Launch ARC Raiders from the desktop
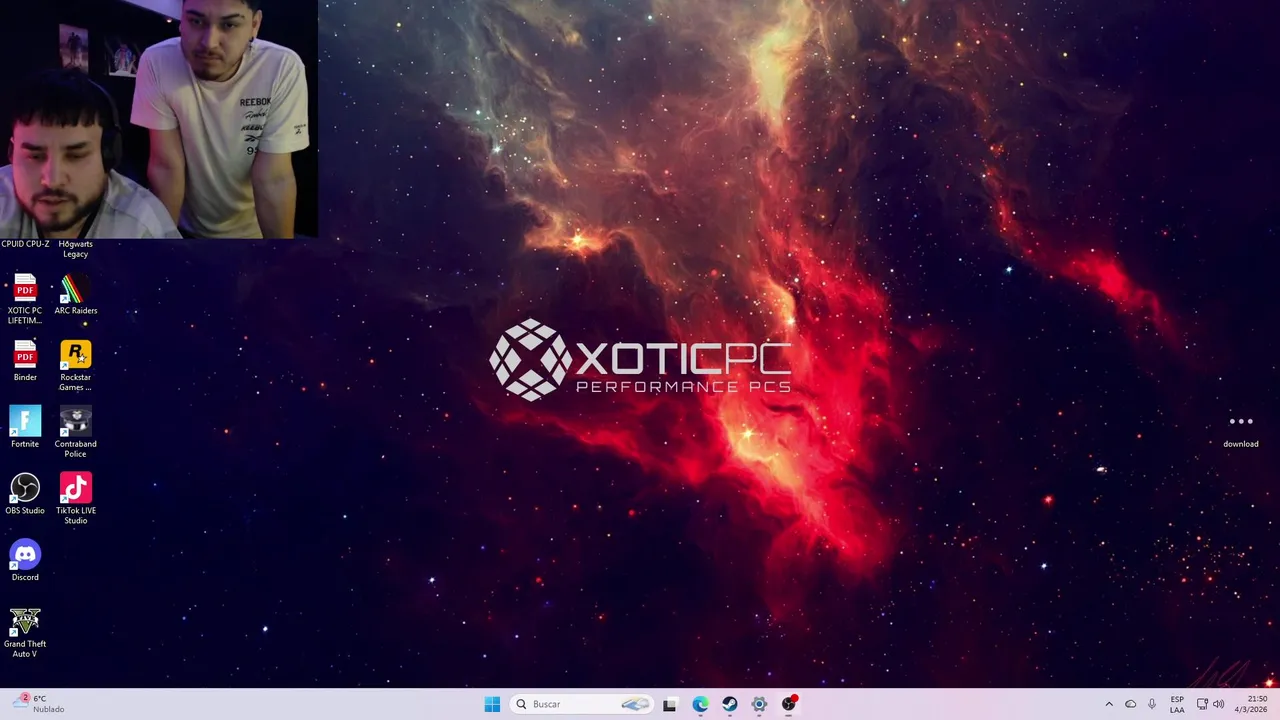The width and height of the screenshot is (1280, 720). coord(75,296)
